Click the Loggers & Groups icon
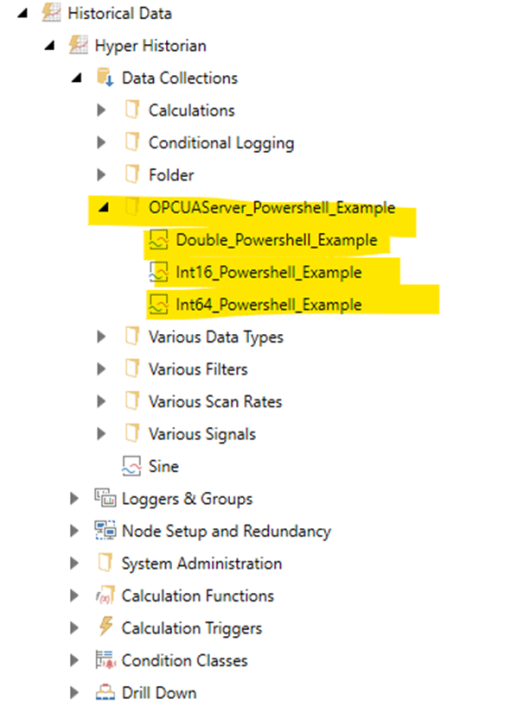Image resolution: width=511 pixels, height=712 pixels. [105, 498]
